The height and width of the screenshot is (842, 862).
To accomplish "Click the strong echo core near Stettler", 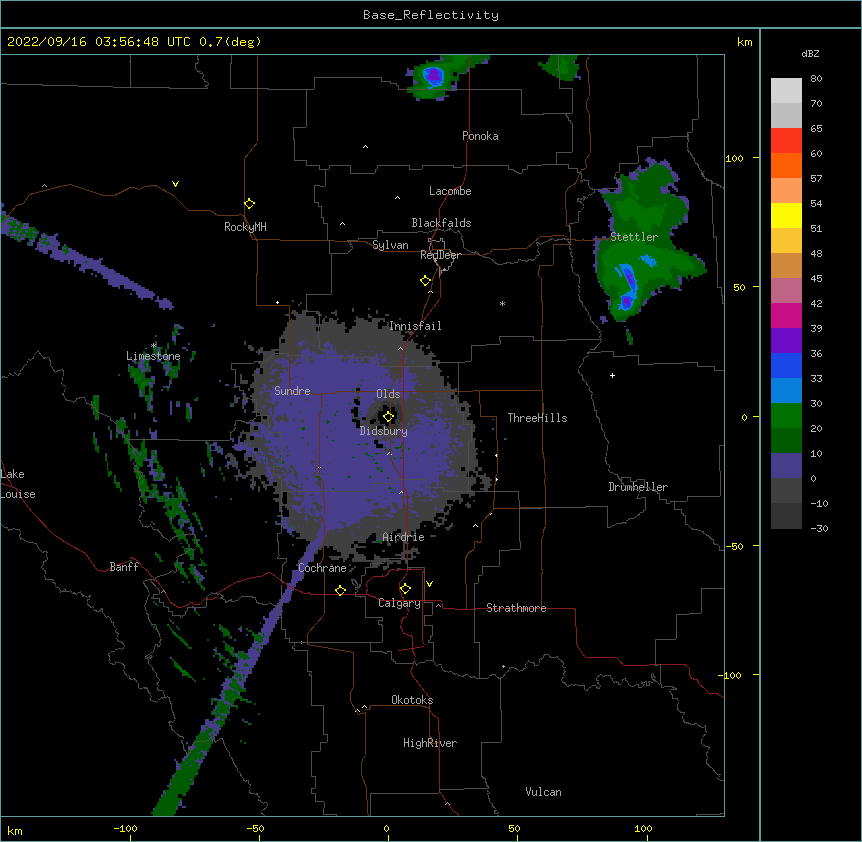I will (x=627, y=286).
